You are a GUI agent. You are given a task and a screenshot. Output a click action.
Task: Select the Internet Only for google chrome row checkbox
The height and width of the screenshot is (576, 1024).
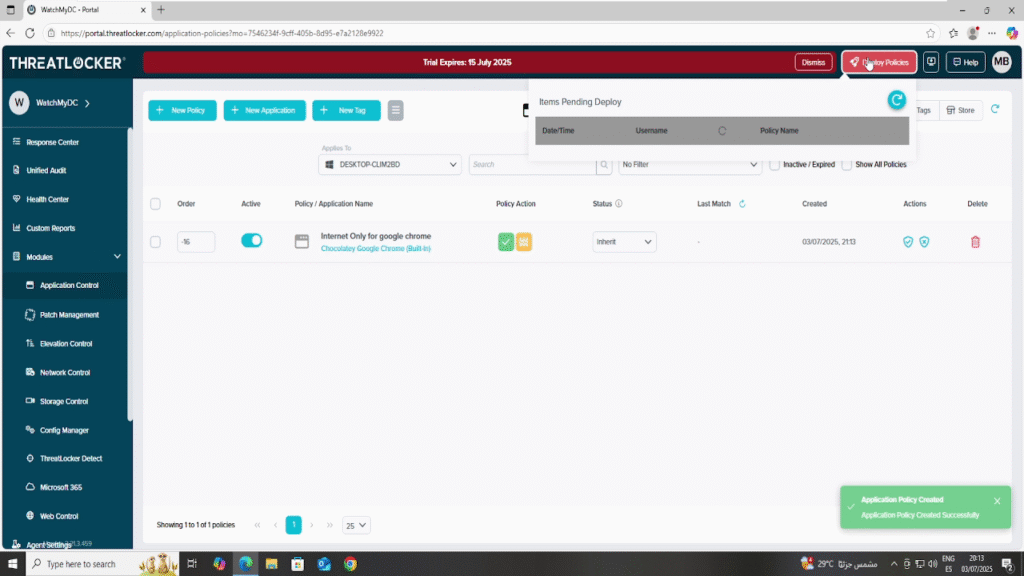[155, 242]
